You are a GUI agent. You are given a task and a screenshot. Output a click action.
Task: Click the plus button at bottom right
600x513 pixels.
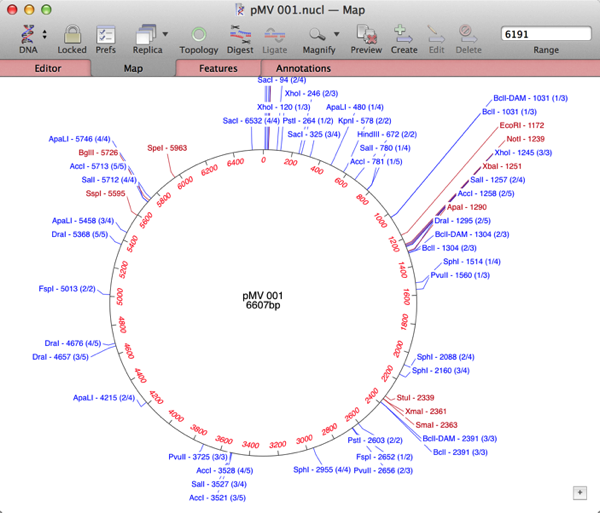coord(579,492)
